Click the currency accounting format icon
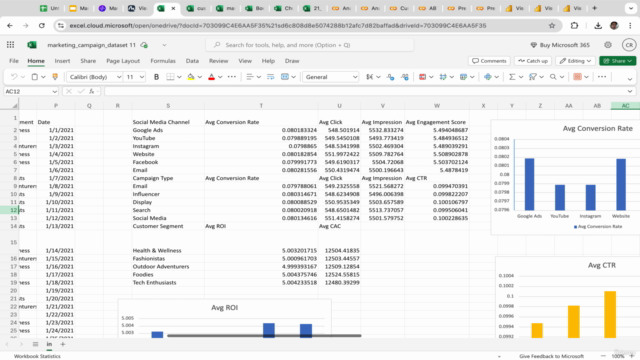Viewport: 640px width, 360px height. coord(369,77)
